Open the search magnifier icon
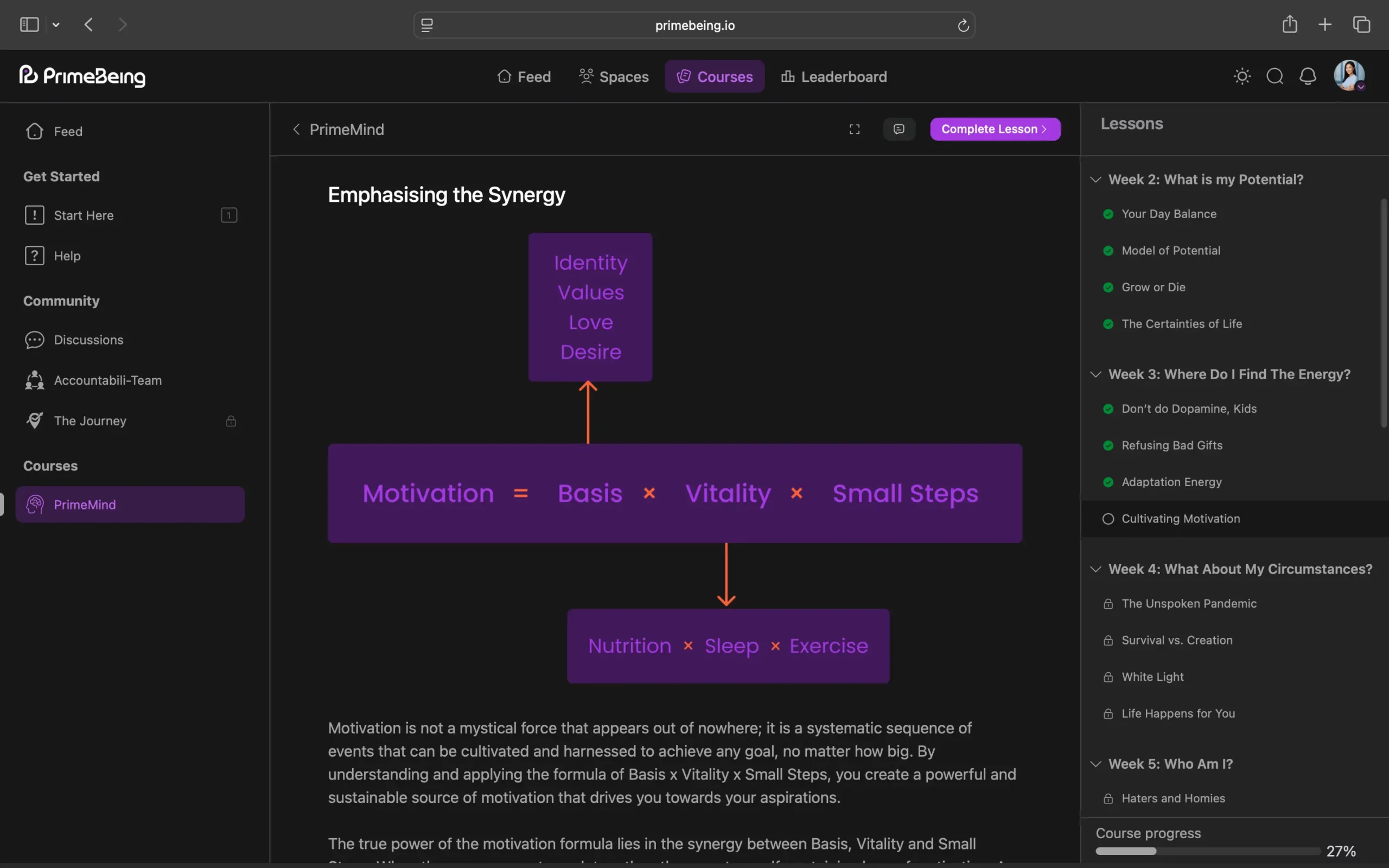This screenshot has height=868, width=1389. coord(1275,76)
